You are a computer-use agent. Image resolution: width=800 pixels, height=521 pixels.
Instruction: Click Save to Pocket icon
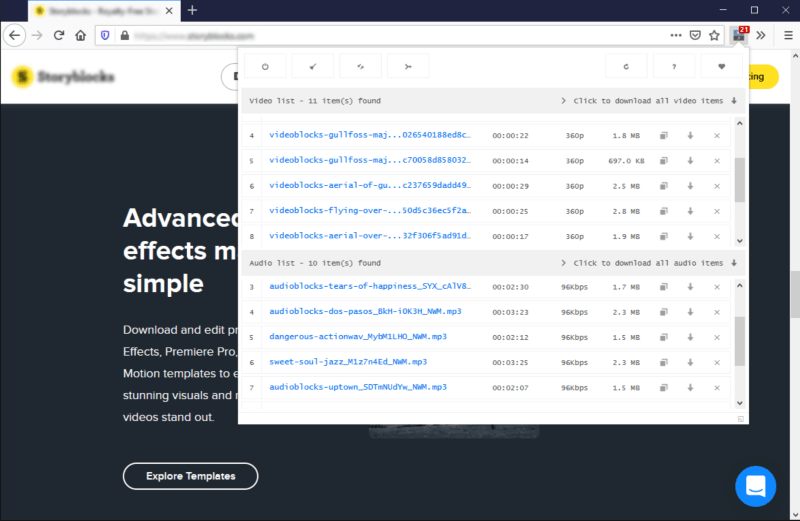click(695, 35)
